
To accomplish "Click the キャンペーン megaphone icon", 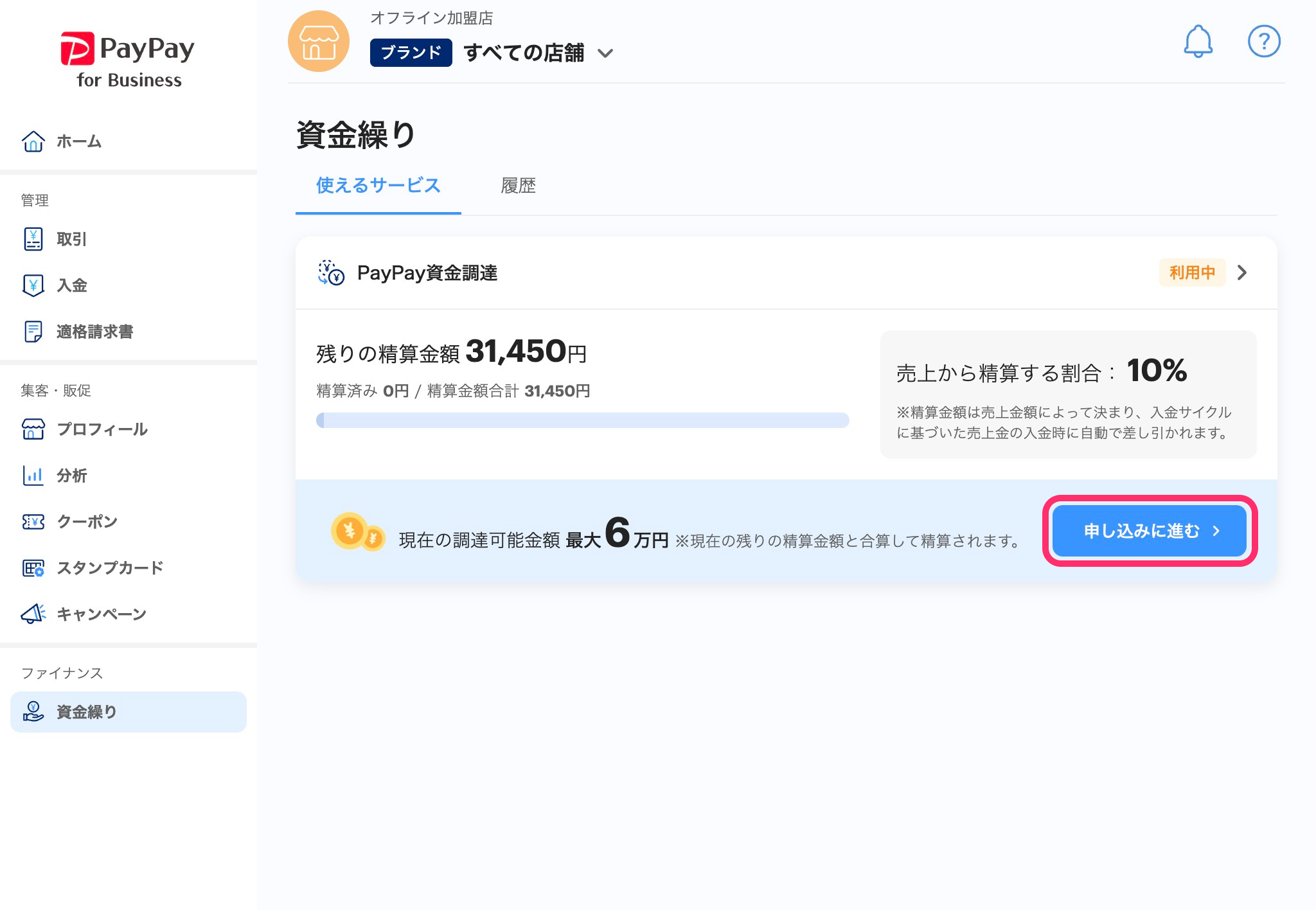I will 33,614.
